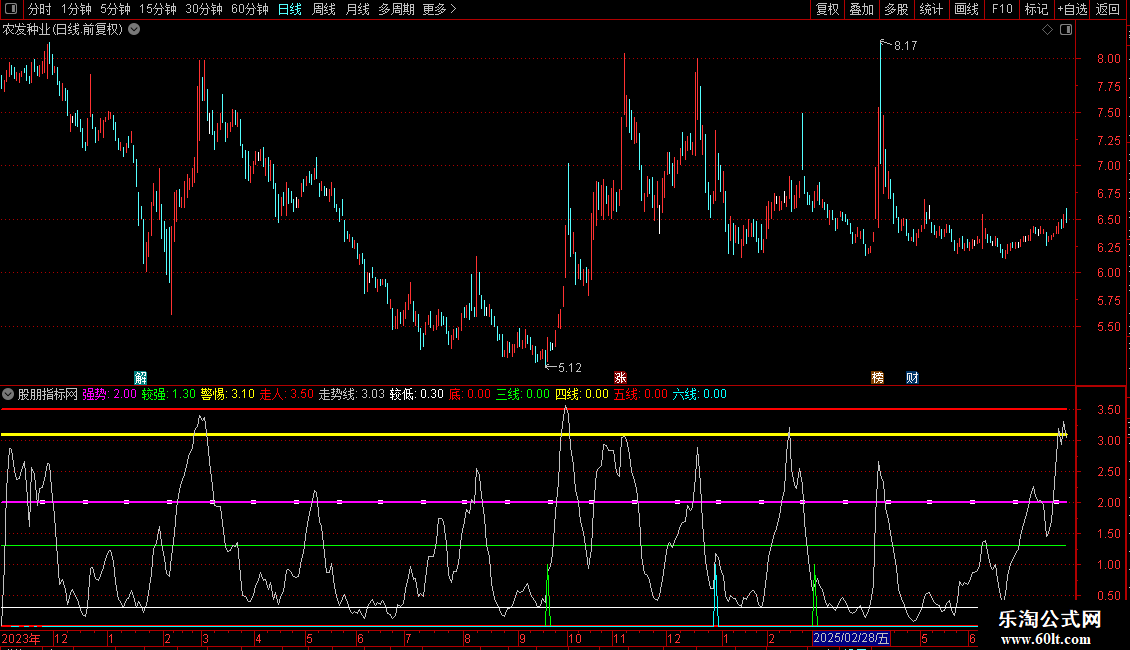Screen dimensions: 1130x650
Task: Click the 2025/02/28 date marker on timeline
Action: [x=851, y=638]
